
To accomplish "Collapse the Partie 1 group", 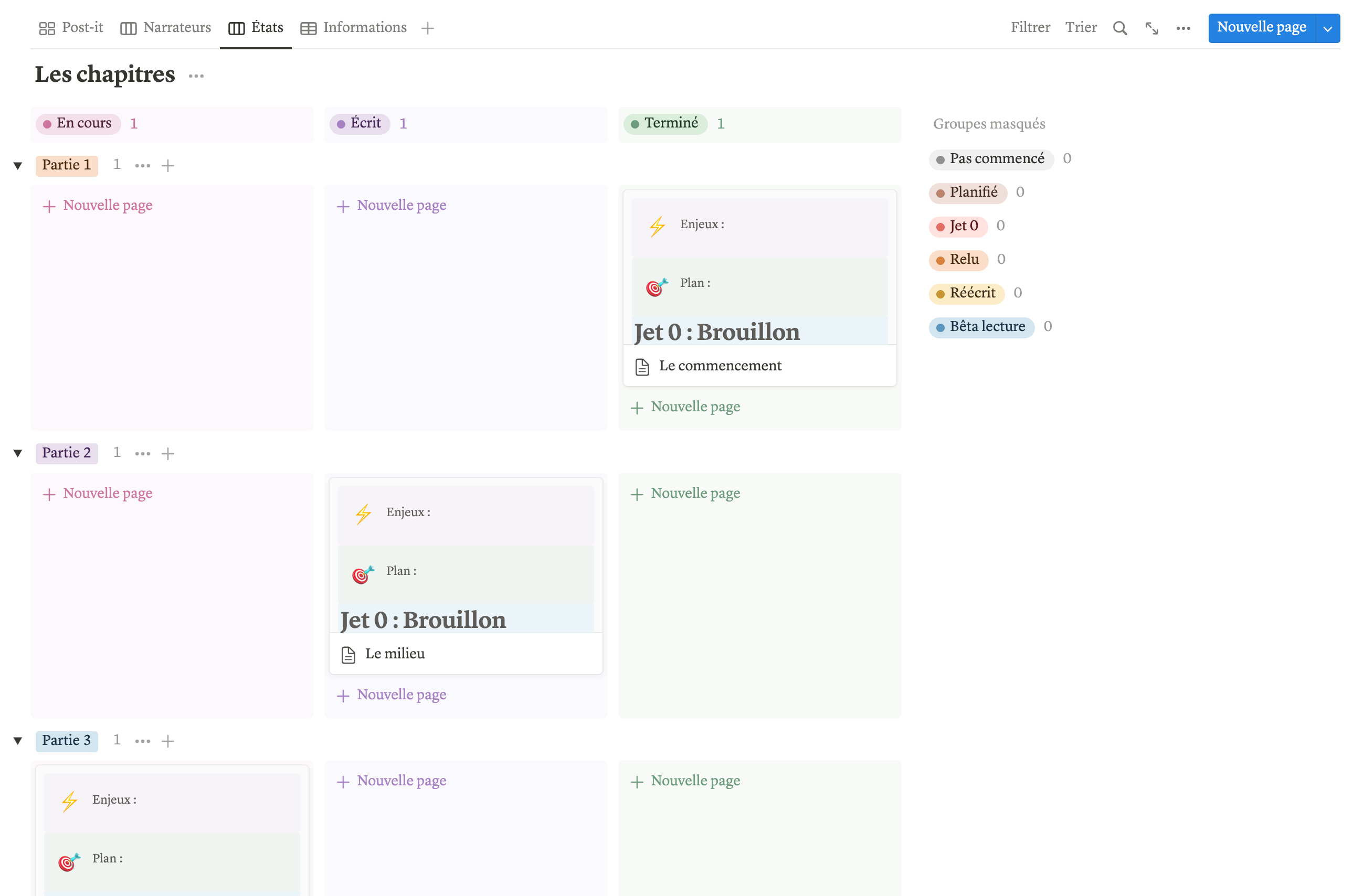I will tap(18, 166).
